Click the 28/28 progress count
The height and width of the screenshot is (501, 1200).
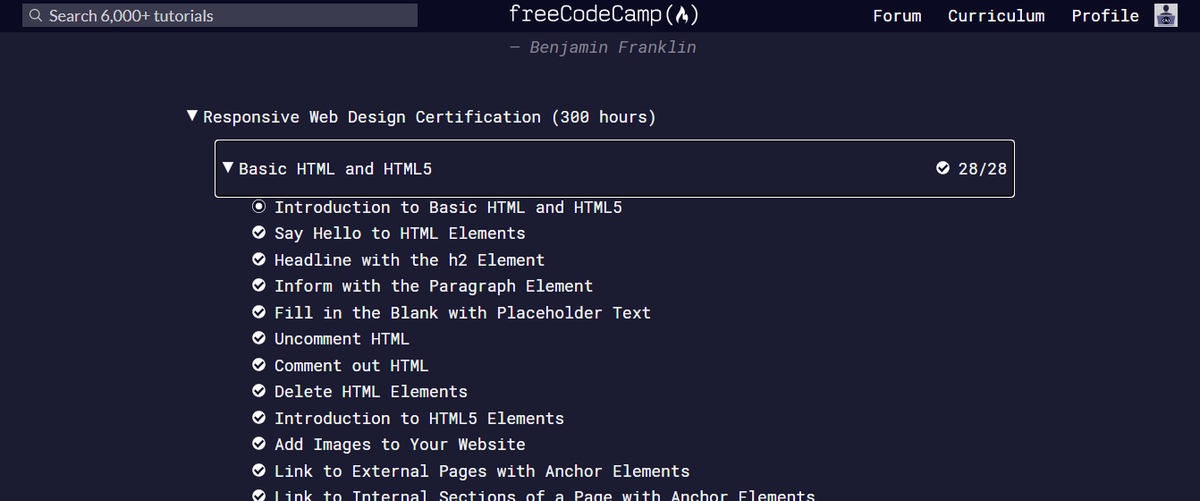pyautogui.click(x=982, y=168)
